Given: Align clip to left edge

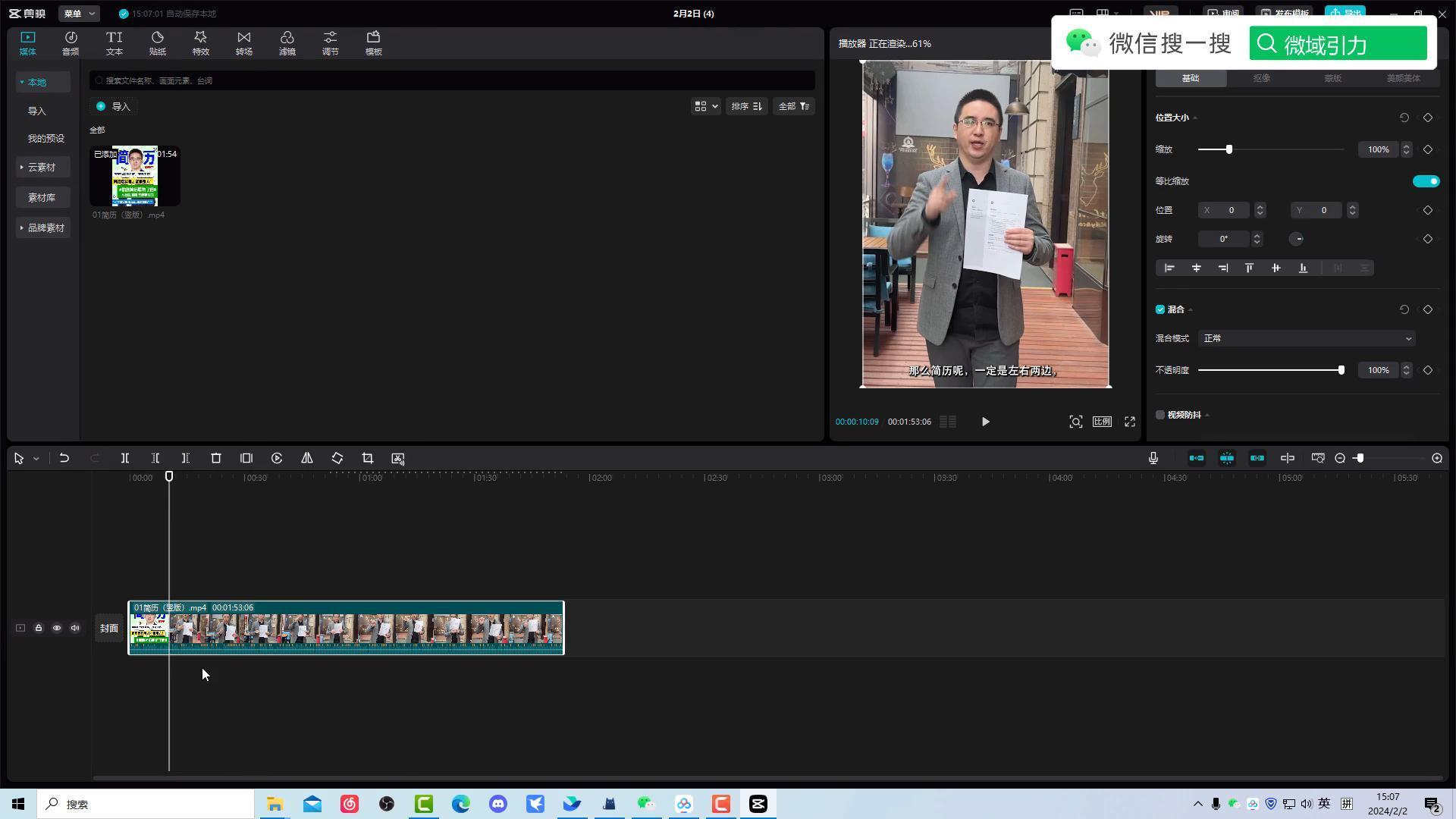Looking at the screenshot, I should pos(1169,268).
